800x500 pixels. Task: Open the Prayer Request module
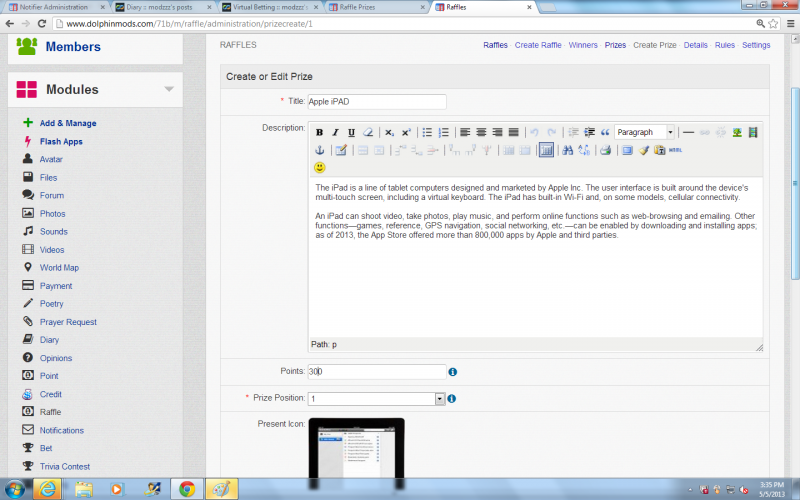(x=68, y=322)
